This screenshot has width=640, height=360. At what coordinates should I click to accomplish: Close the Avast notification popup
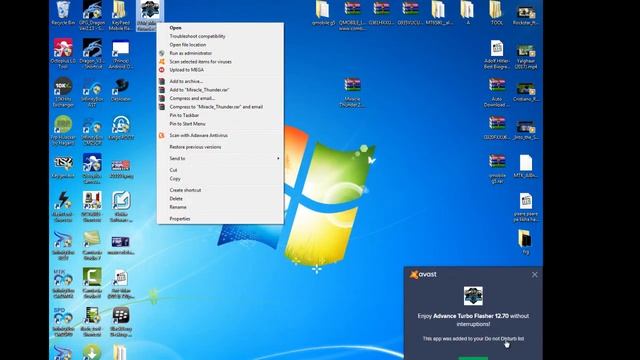[534, 275]
